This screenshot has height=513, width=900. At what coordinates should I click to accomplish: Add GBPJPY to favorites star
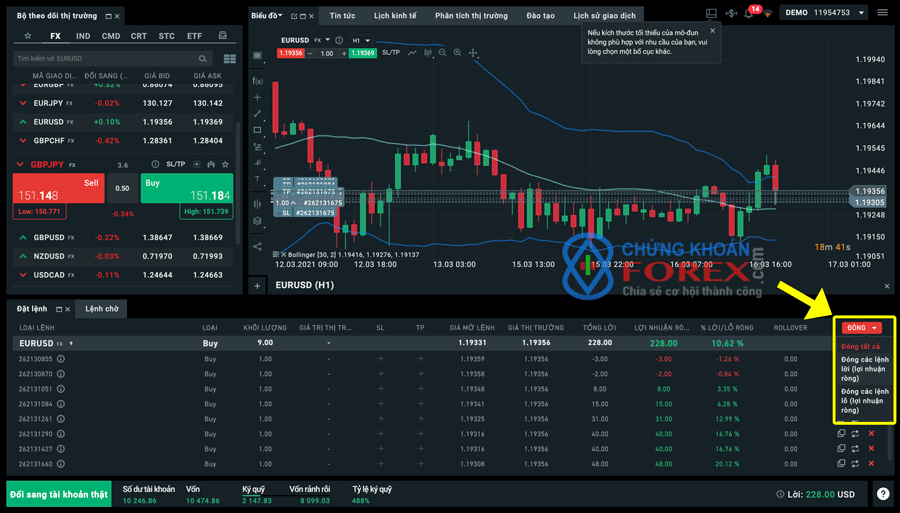pyautogui.click(x=226, y=164)
